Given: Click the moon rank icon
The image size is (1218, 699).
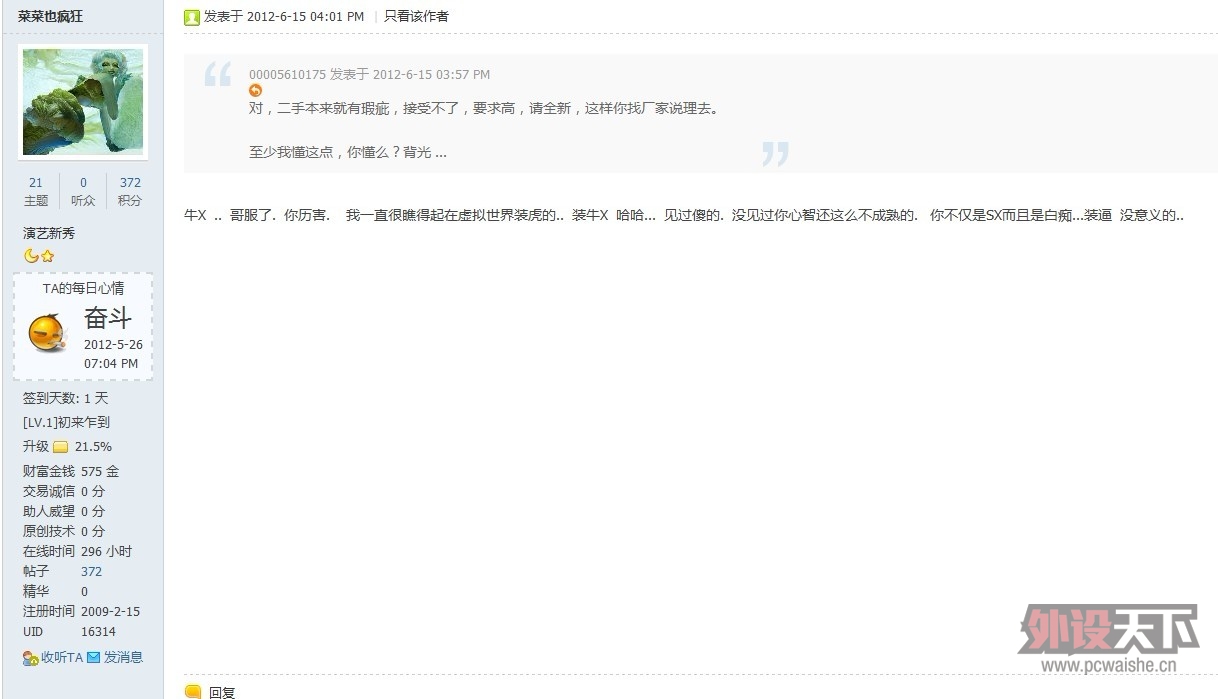Looking at the screenshot, I should pos(31,256).
